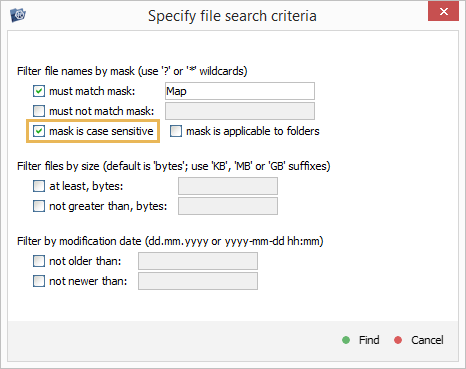The image size is (466, 369).
Task: Click the 'not older than' date field
Action: (x=198, y=261)
